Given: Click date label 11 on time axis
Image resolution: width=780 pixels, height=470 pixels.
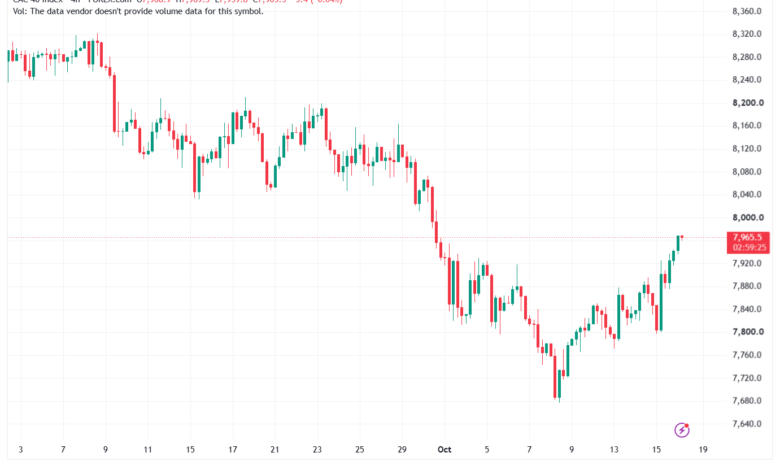Looking at the screenshot, I should point(148,450).
